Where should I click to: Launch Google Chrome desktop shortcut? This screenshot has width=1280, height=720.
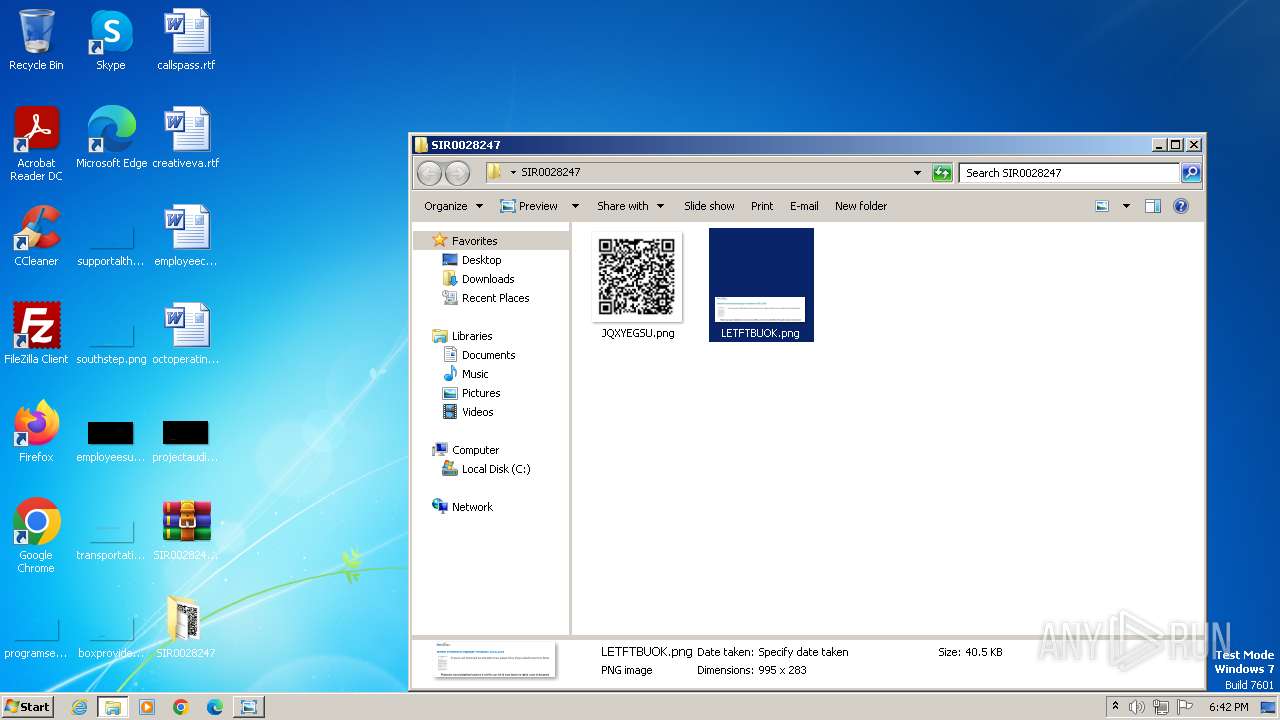click(36, 536)
